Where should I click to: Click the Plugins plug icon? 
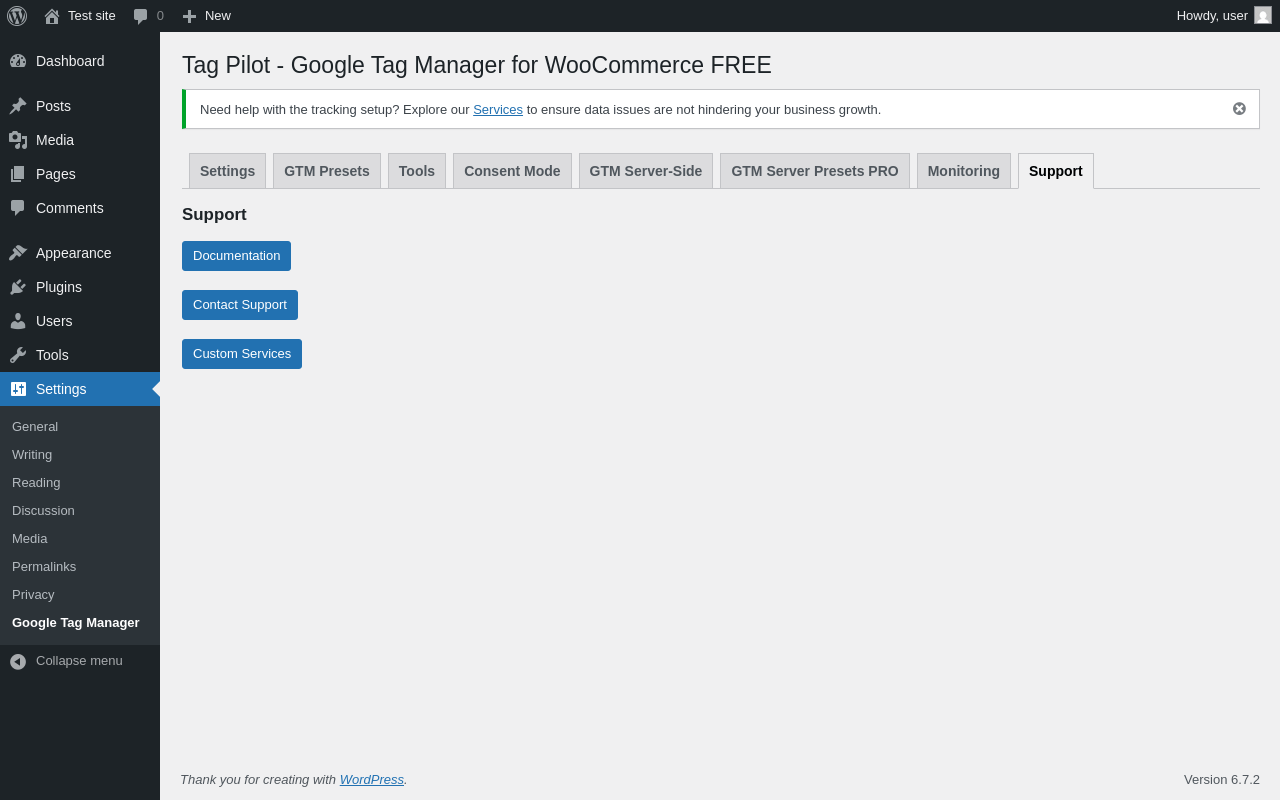point(18,287)
